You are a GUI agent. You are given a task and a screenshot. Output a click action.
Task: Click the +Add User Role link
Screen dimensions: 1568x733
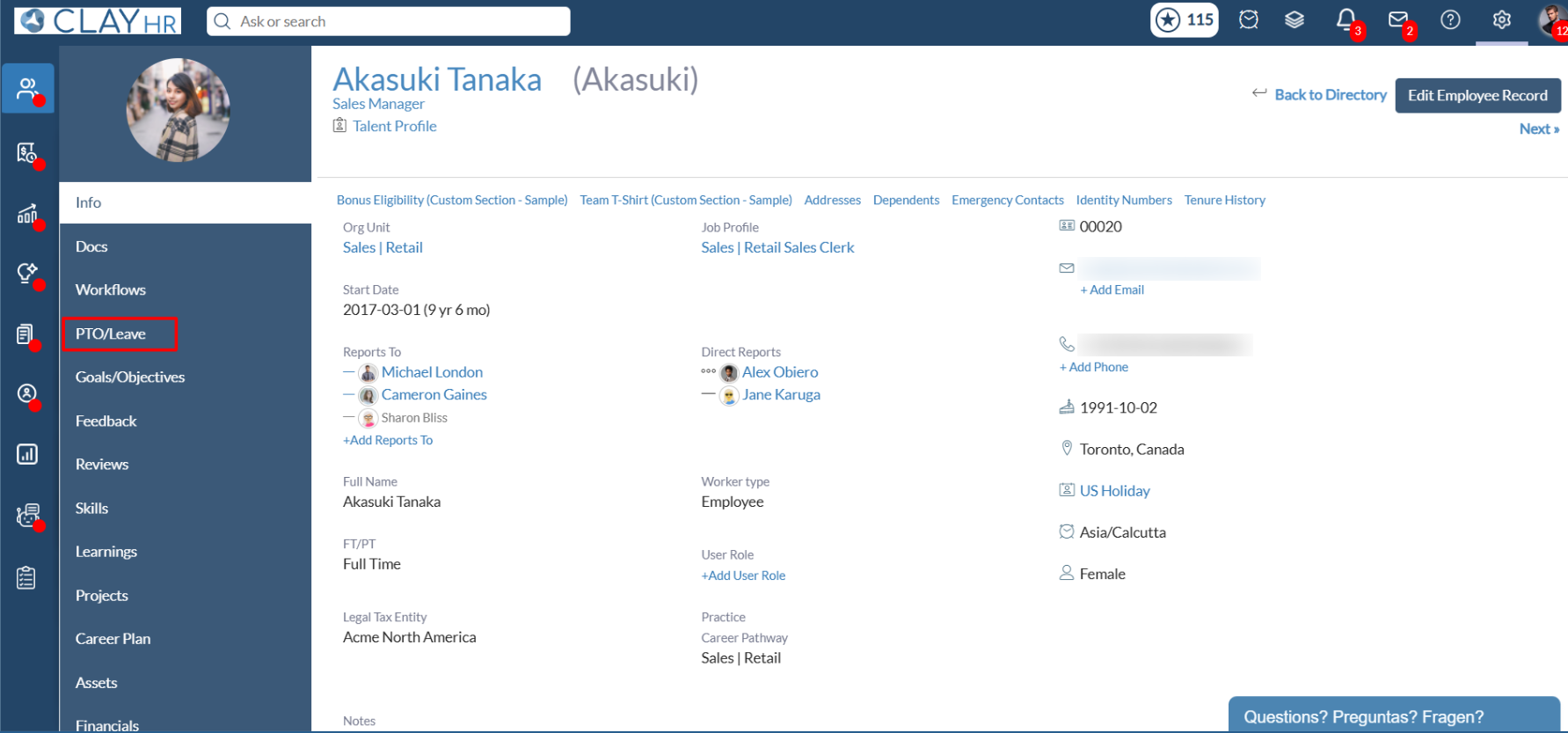tap(743, 575)
